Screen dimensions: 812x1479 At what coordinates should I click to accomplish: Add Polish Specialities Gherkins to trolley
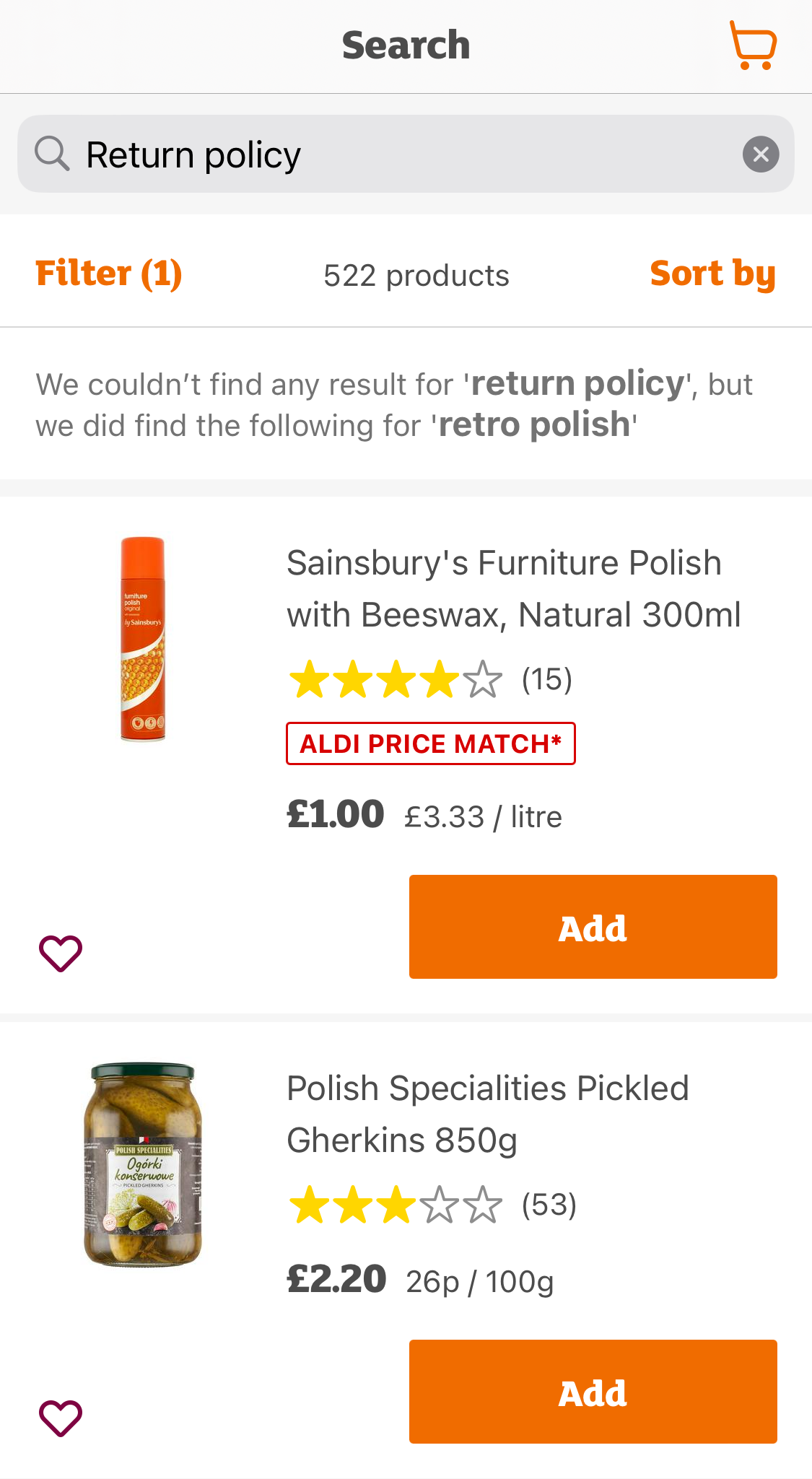[x=593, y=1392]
